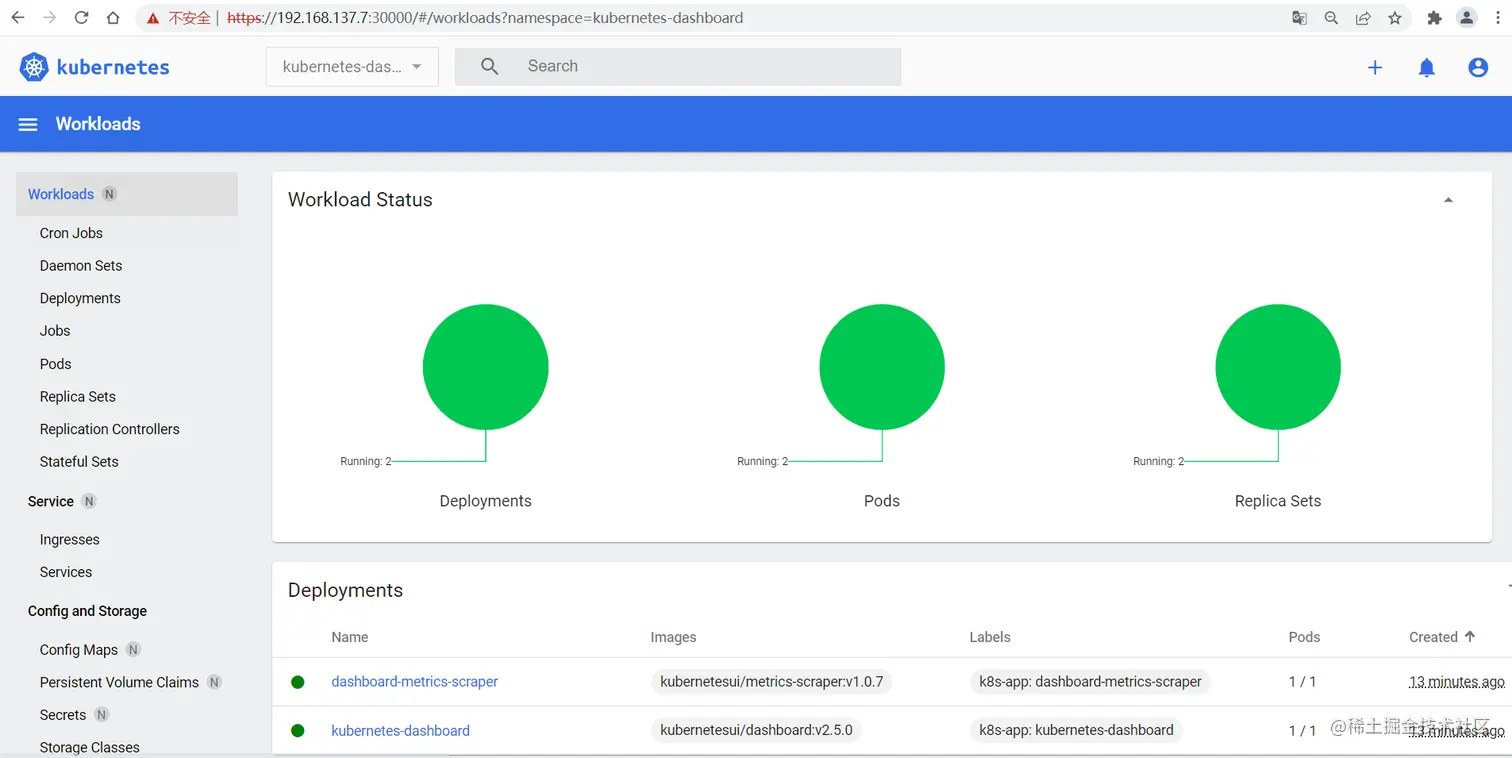Open the user account icon
Viewport: 1512px width, 758px height.
(x=1478, y=67)
